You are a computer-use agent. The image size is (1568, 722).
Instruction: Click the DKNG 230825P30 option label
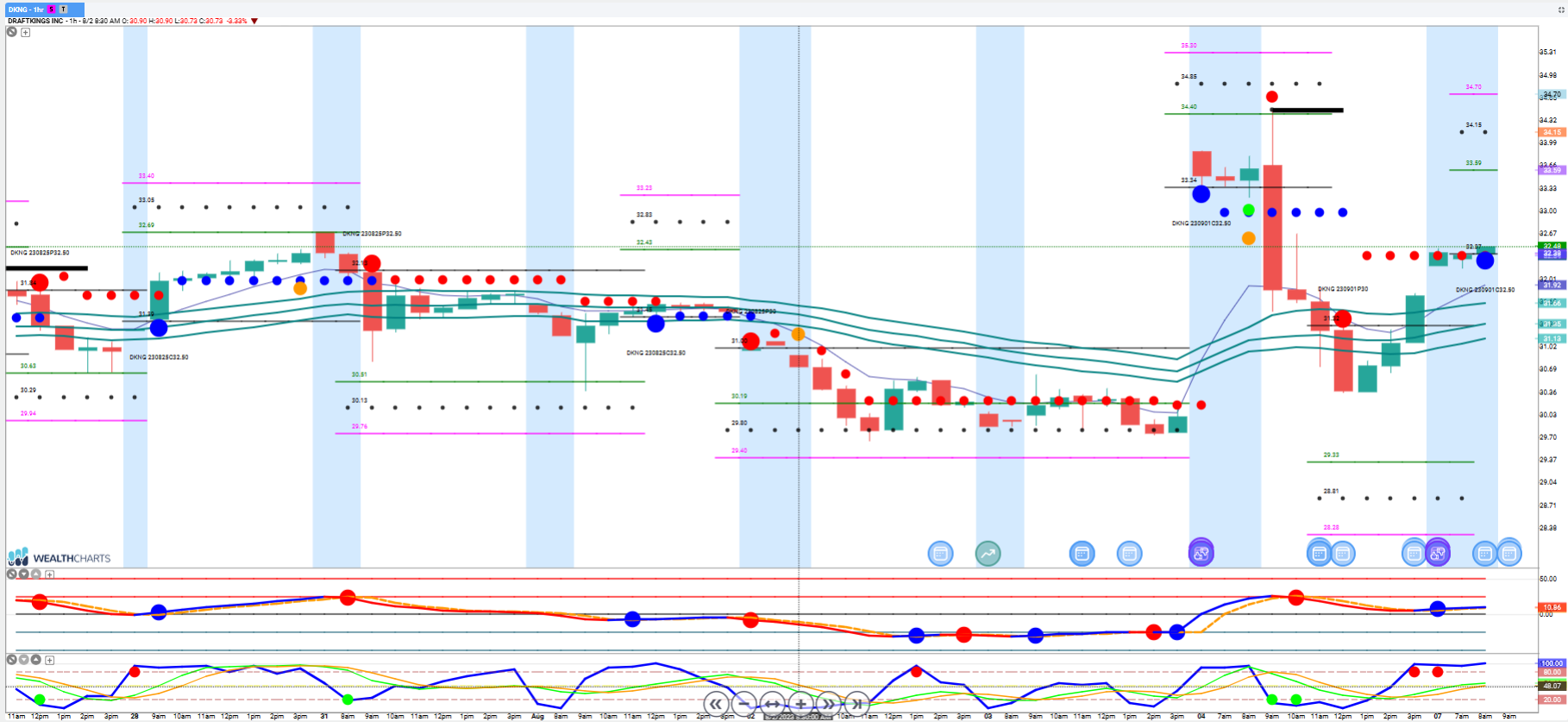pos(751,311)
